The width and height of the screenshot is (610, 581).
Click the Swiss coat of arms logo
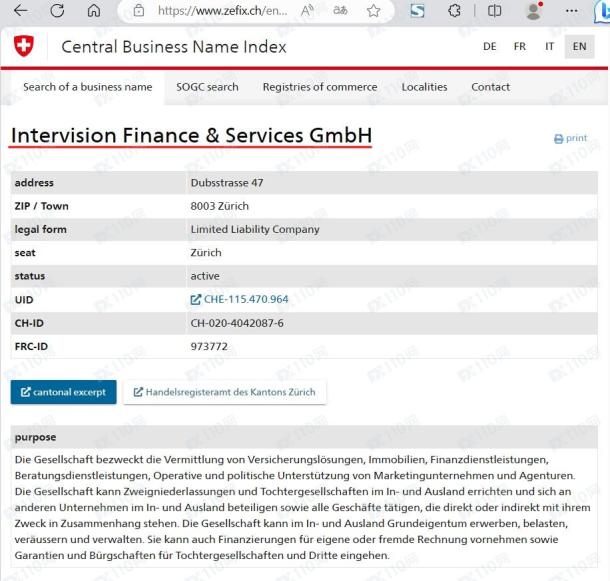click(x=24, y=46)
